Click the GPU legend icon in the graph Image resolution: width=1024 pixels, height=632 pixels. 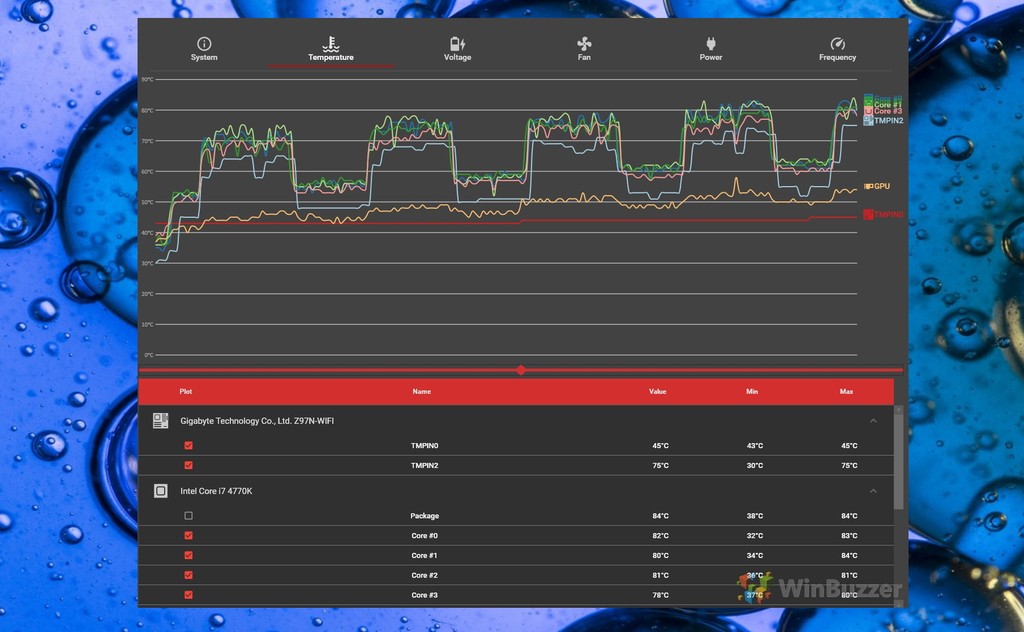[x=868, y=186]
